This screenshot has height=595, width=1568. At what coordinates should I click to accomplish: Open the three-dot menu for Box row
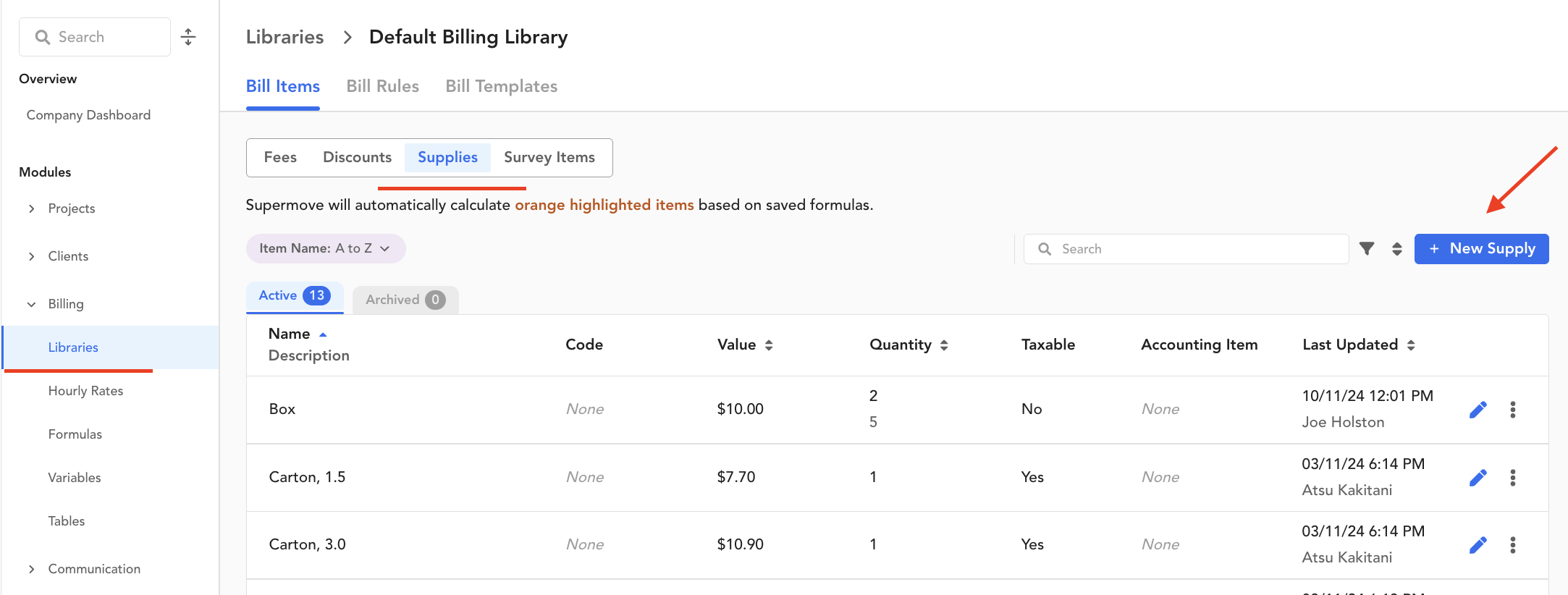point(1513,410)
